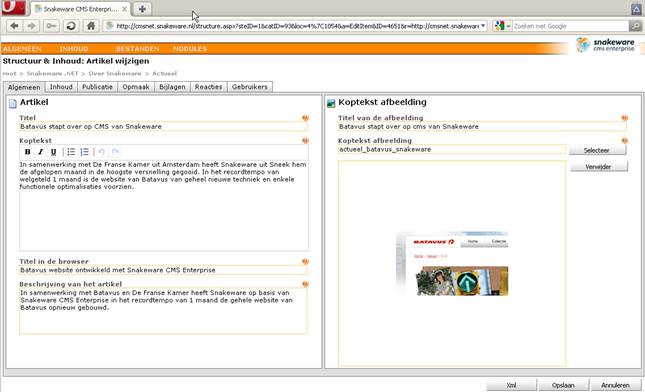Switch to the Algemeen tab

coord(24,87)
